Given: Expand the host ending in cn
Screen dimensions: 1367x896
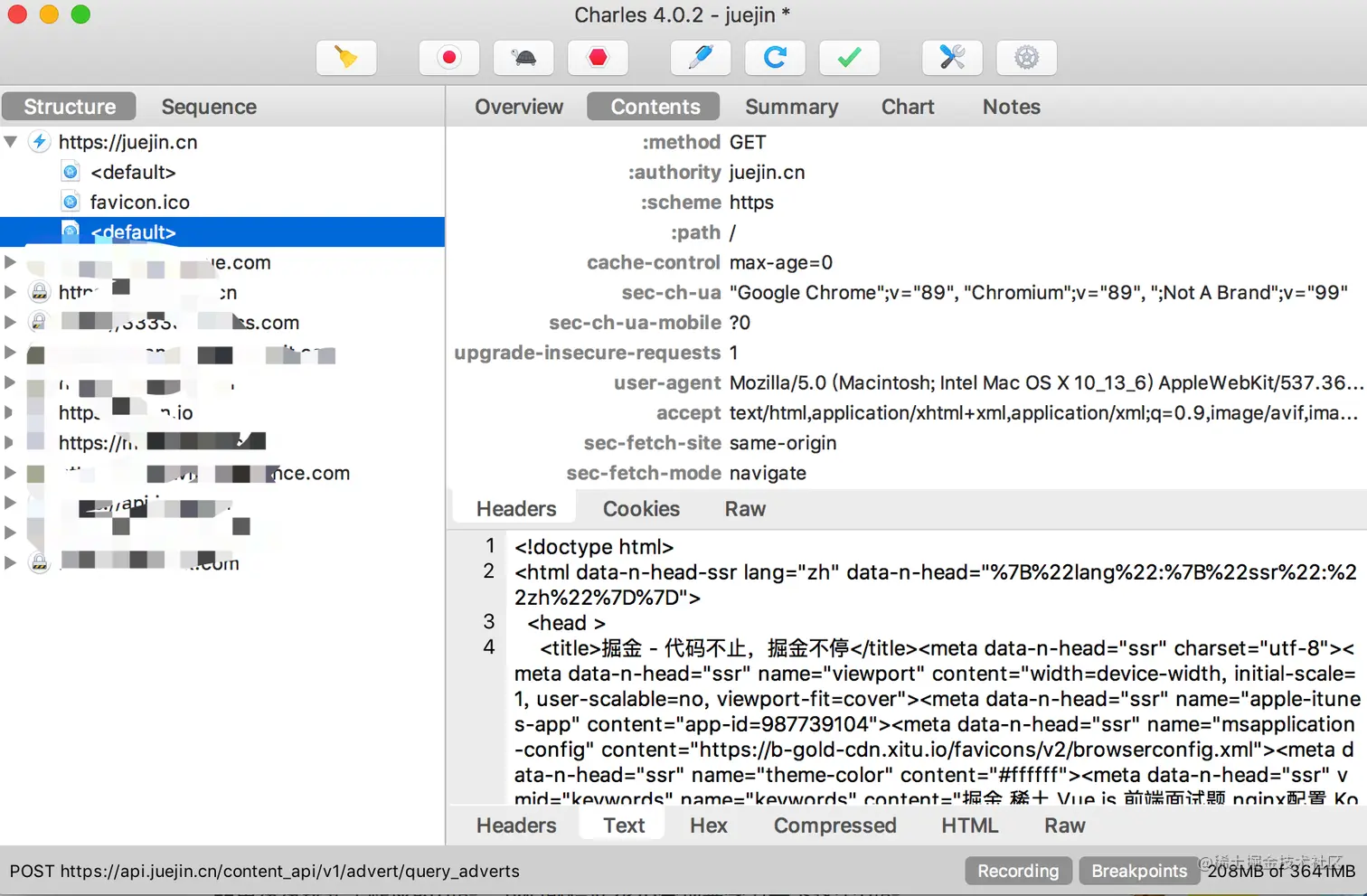Looking at the screenshot, I should 11,292.
